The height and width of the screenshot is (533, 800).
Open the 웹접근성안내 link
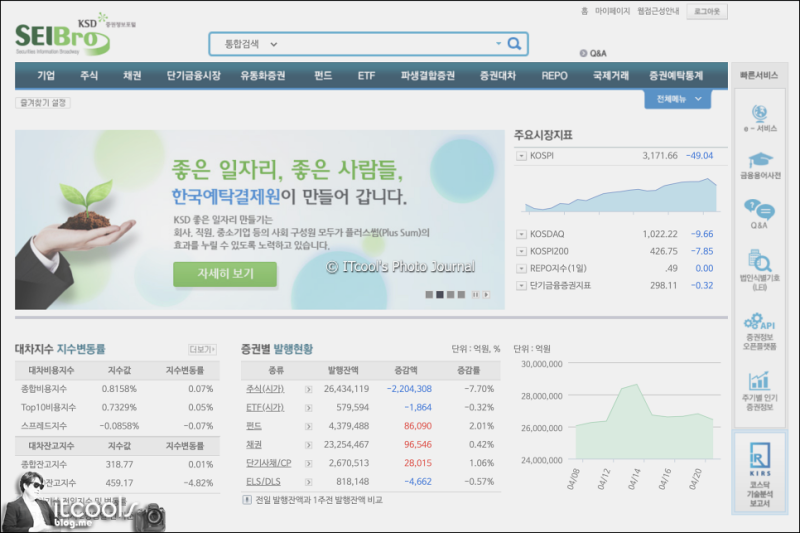point(658,11)
